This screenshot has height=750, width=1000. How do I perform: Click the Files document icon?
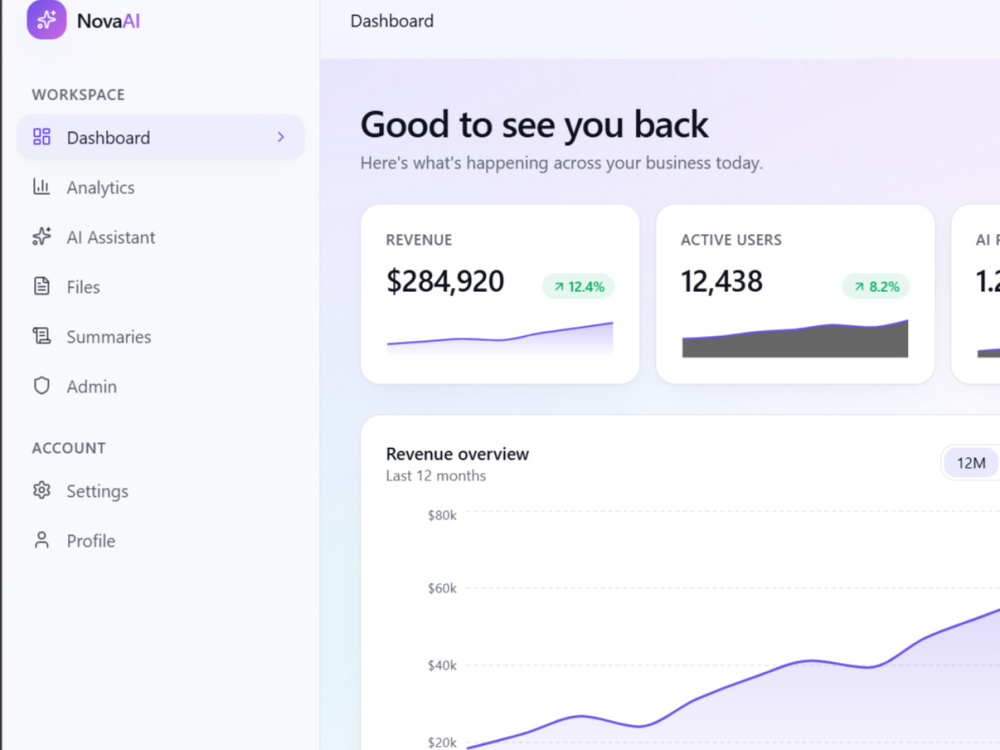(41, 286)
